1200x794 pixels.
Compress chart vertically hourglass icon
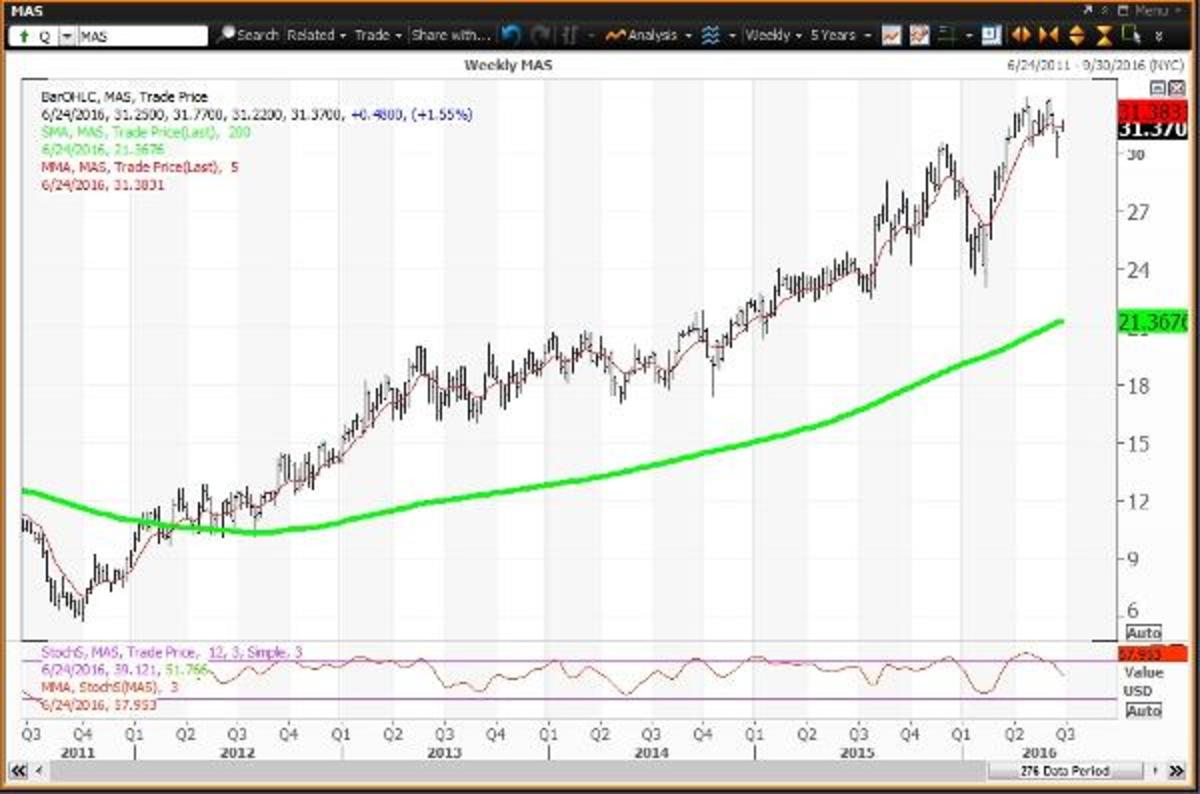click(1104, 35)
